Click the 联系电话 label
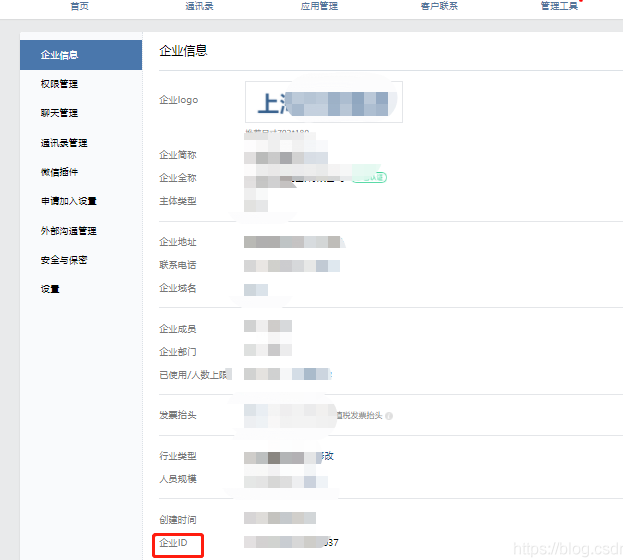Viewport: 623px width, 560px height. click(x=178, y=265)
